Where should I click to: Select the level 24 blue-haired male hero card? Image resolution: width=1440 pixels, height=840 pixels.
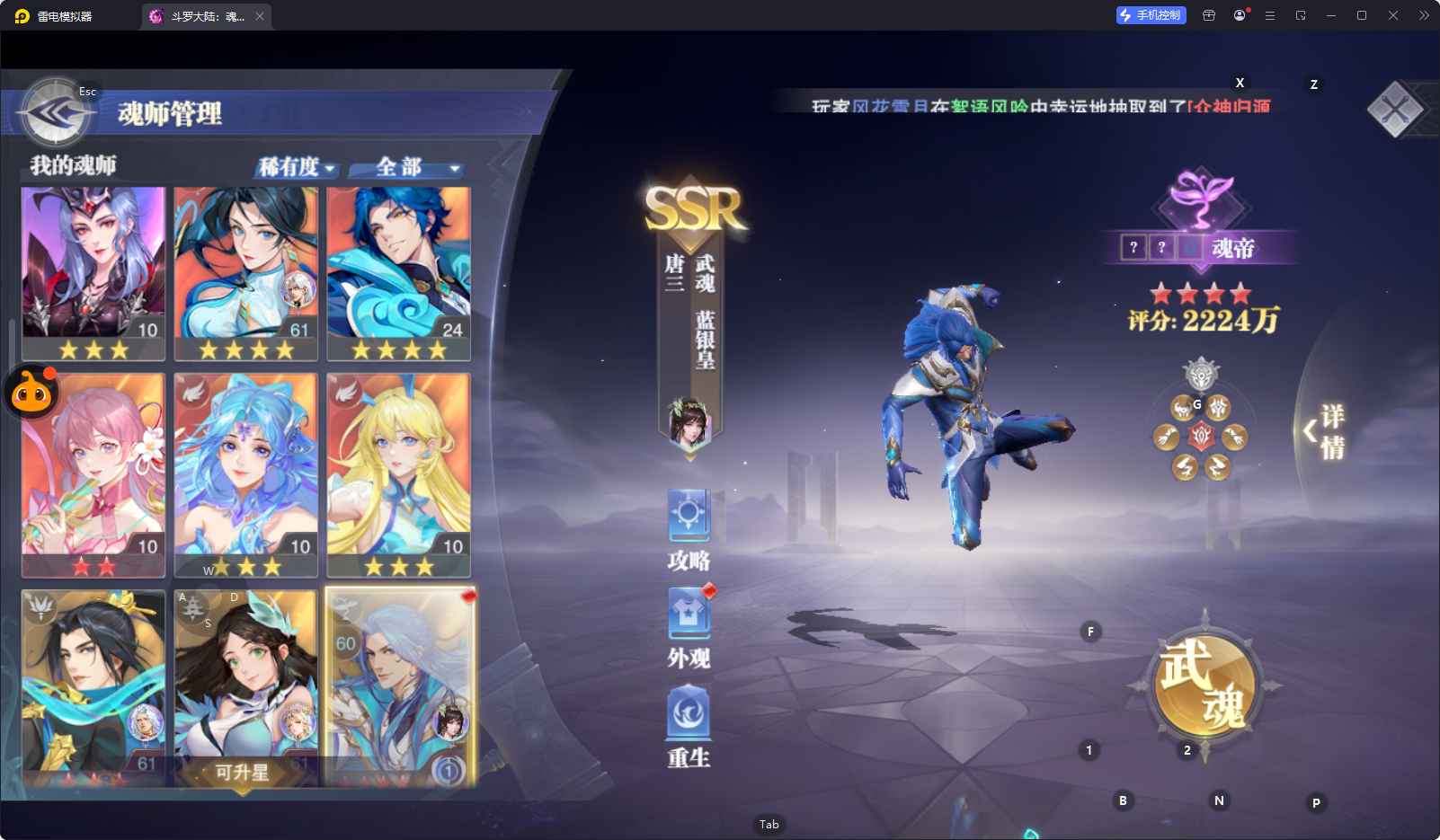[x=399, y=274]
